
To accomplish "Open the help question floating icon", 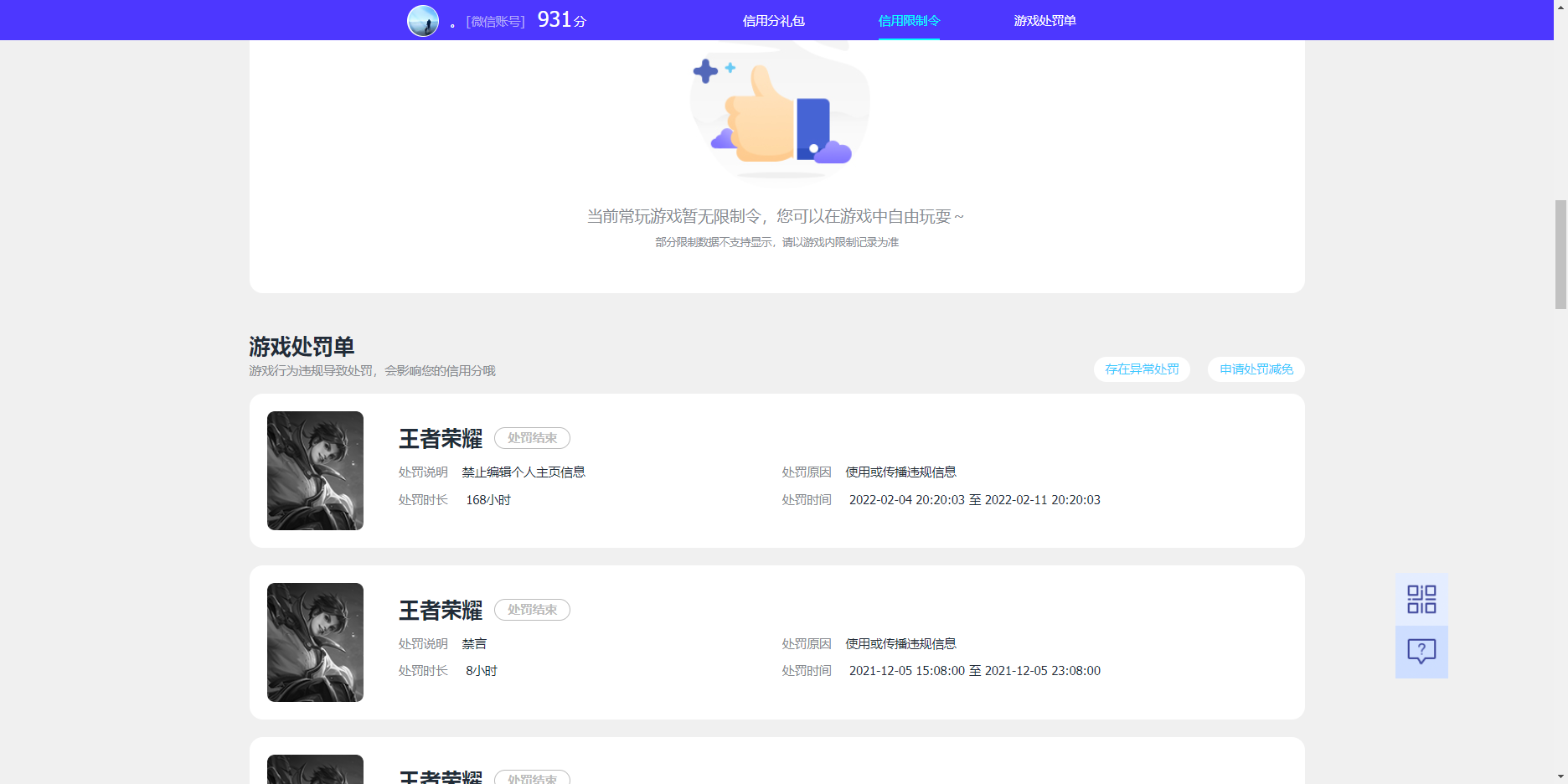I will tap(1421, 652).
